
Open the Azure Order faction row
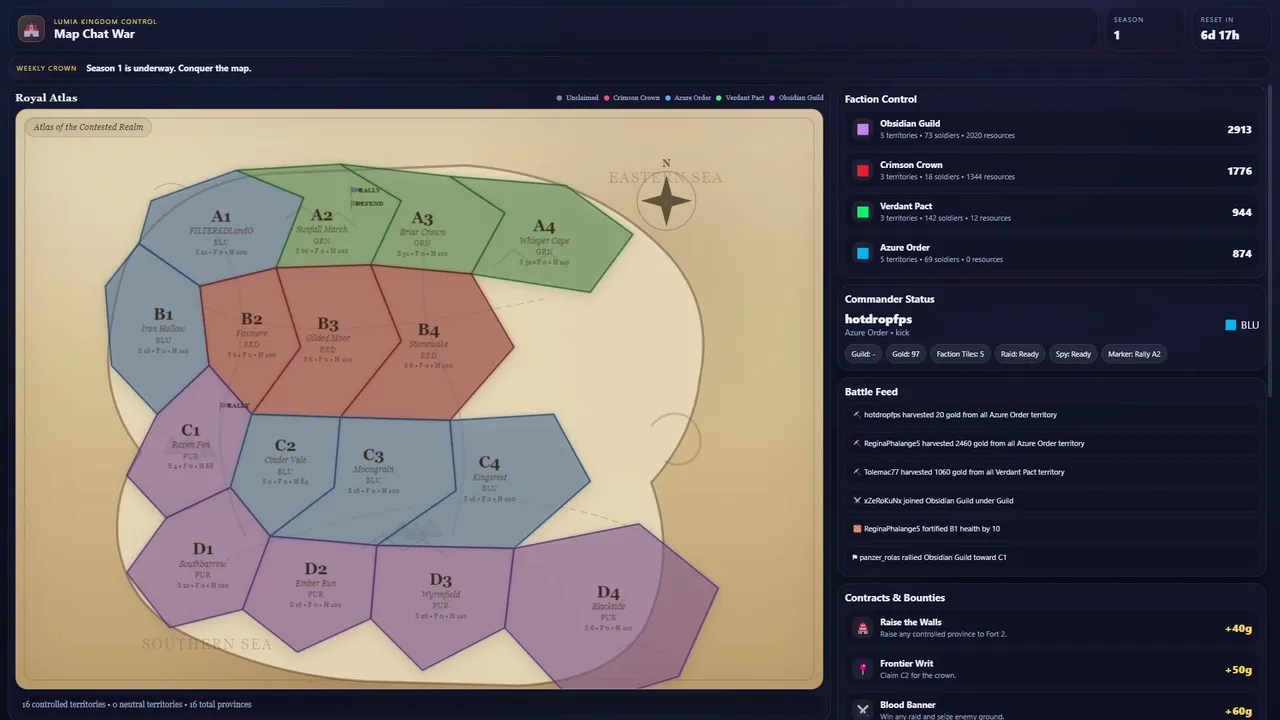[x=1054, y=253]
